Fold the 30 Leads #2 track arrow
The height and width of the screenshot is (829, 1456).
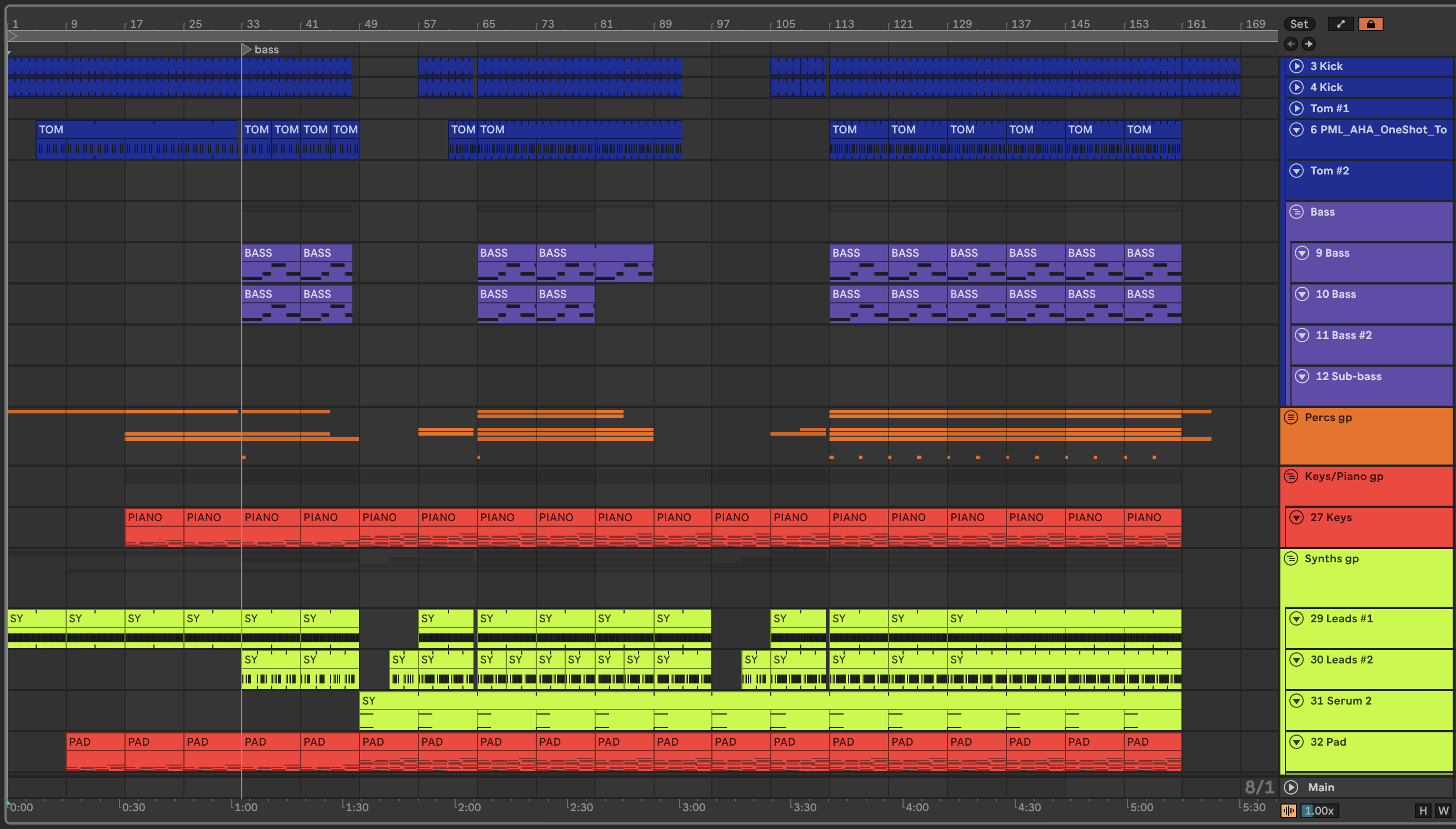click(x=1297, y=660)
